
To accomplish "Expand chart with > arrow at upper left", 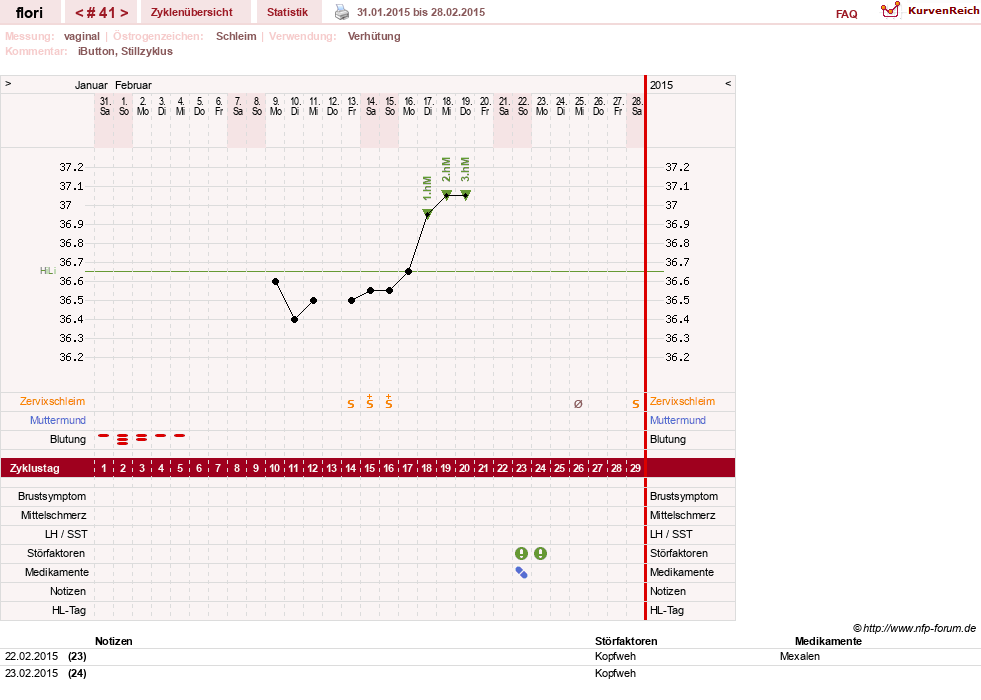I will 8,83.
